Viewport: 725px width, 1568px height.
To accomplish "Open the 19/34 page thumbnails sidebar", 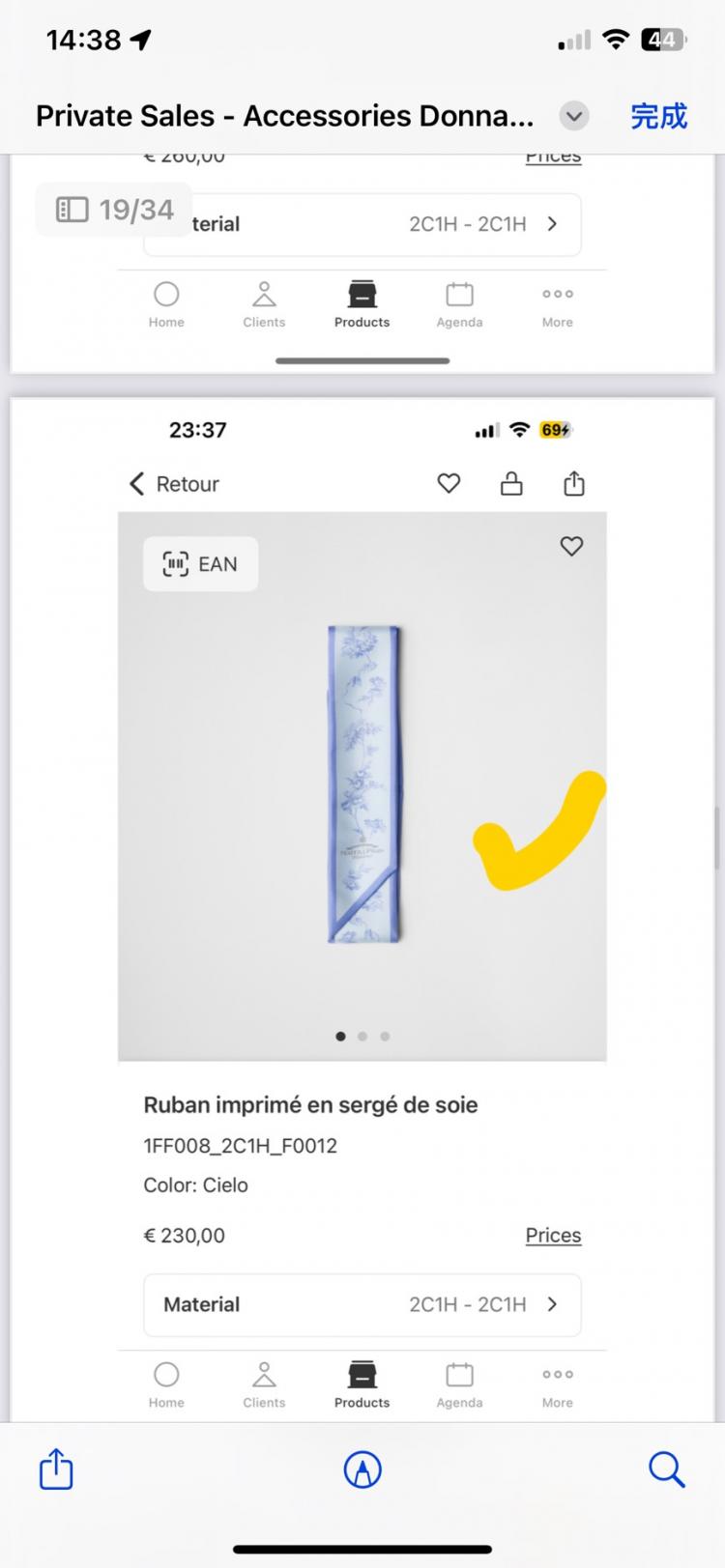I will pyautogui.click(x=115, y=210).
